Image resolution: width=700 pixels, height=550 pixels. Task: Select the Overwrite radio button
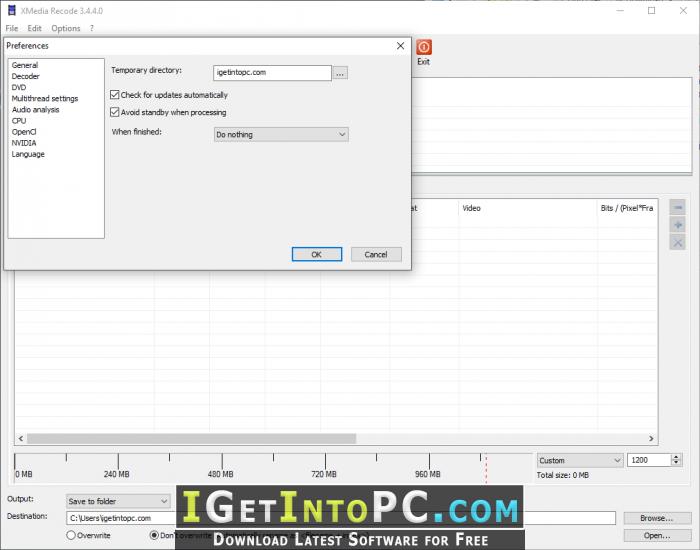[71, 535]
